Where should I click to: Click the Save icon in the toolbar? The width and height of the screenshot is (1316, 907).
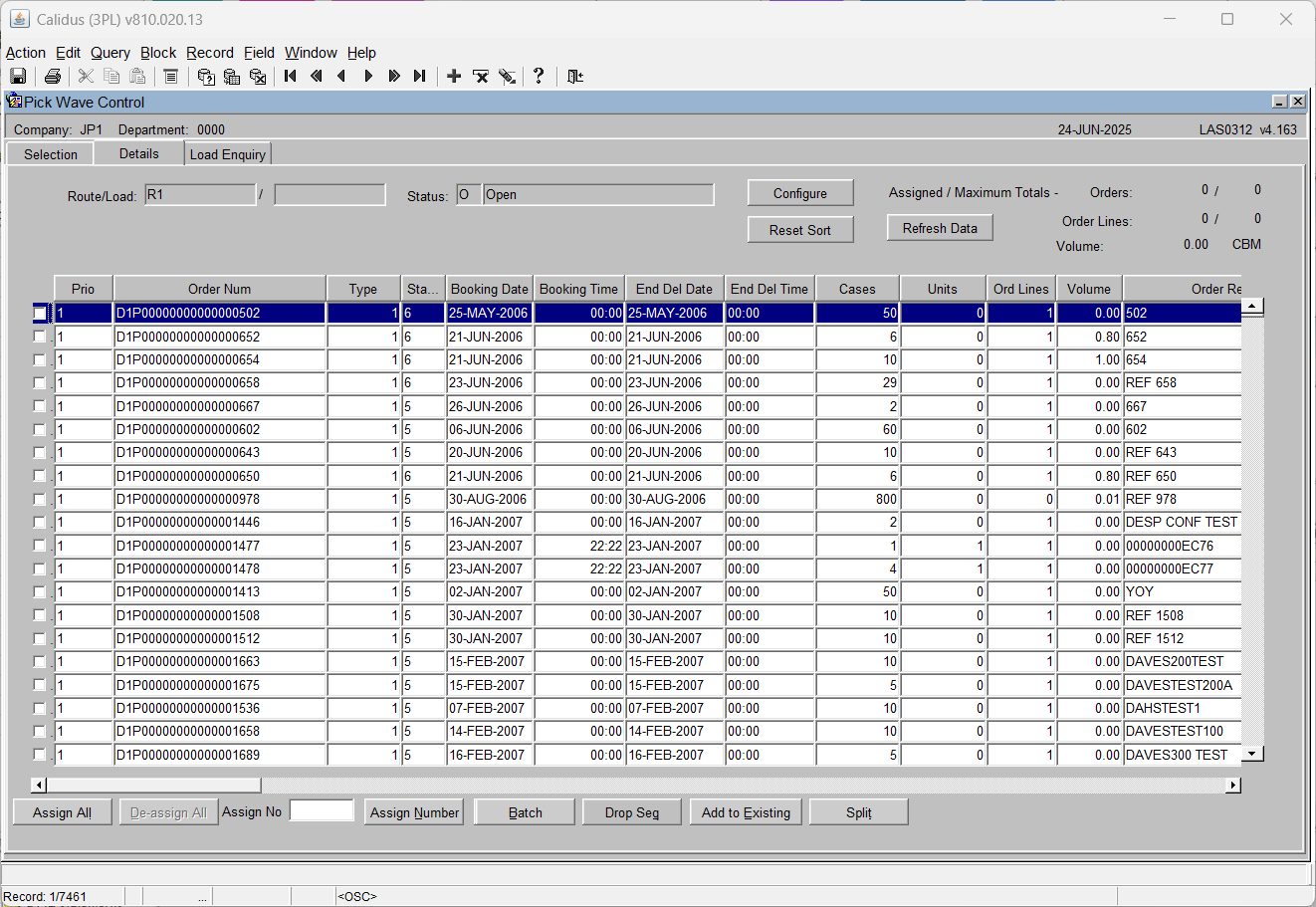click(x=18, y=77)
